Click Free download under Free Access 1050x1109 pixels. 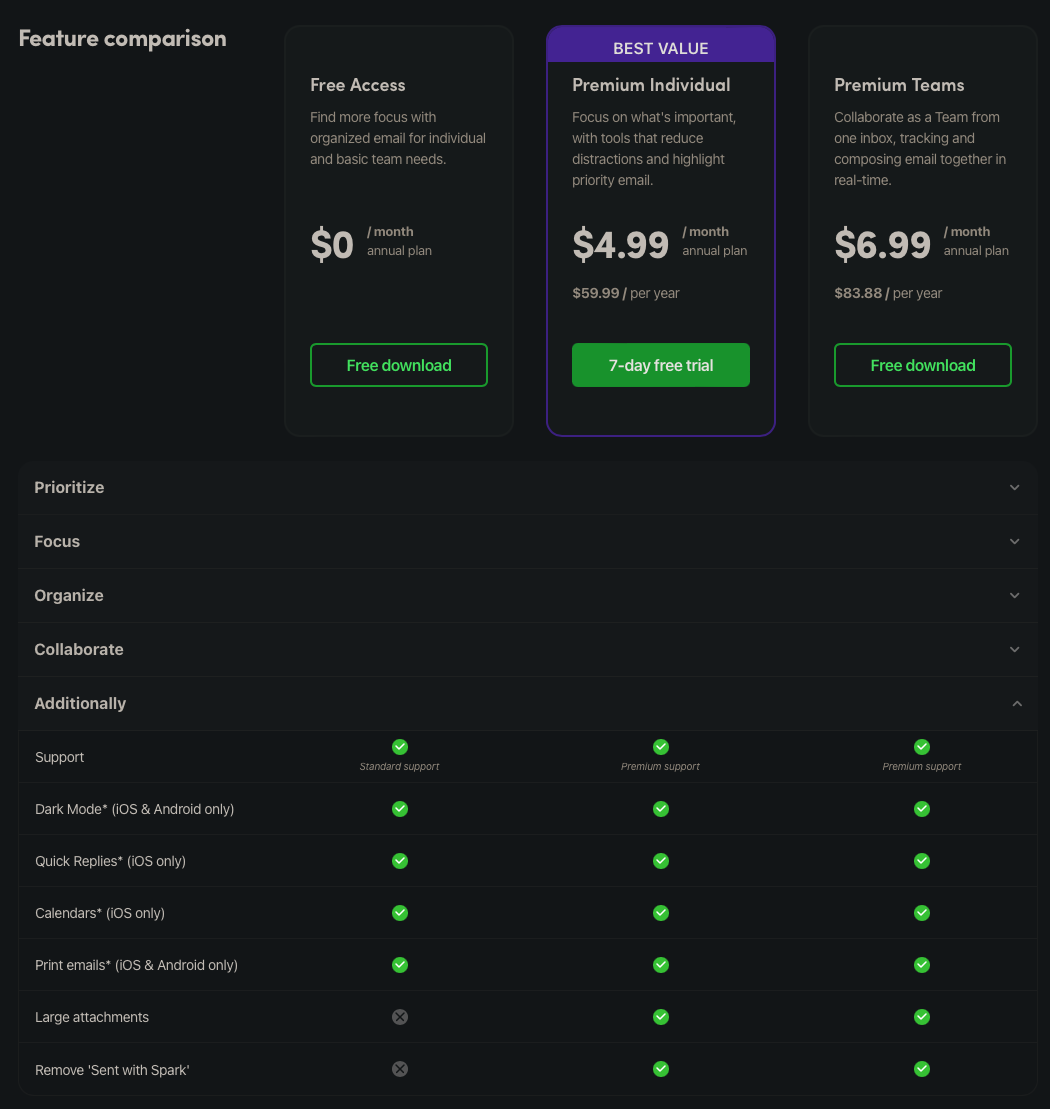(x=399, y=365)
